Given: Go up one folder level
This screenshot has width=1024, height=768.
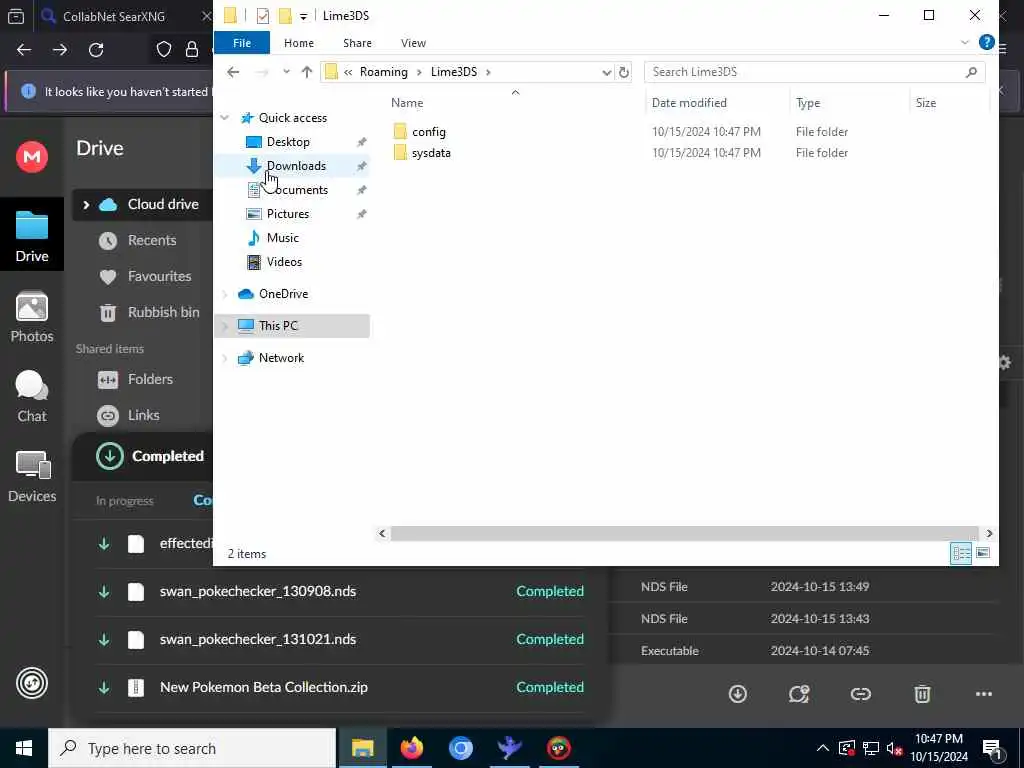Looking at the screenshot, I should coord(307,72).
